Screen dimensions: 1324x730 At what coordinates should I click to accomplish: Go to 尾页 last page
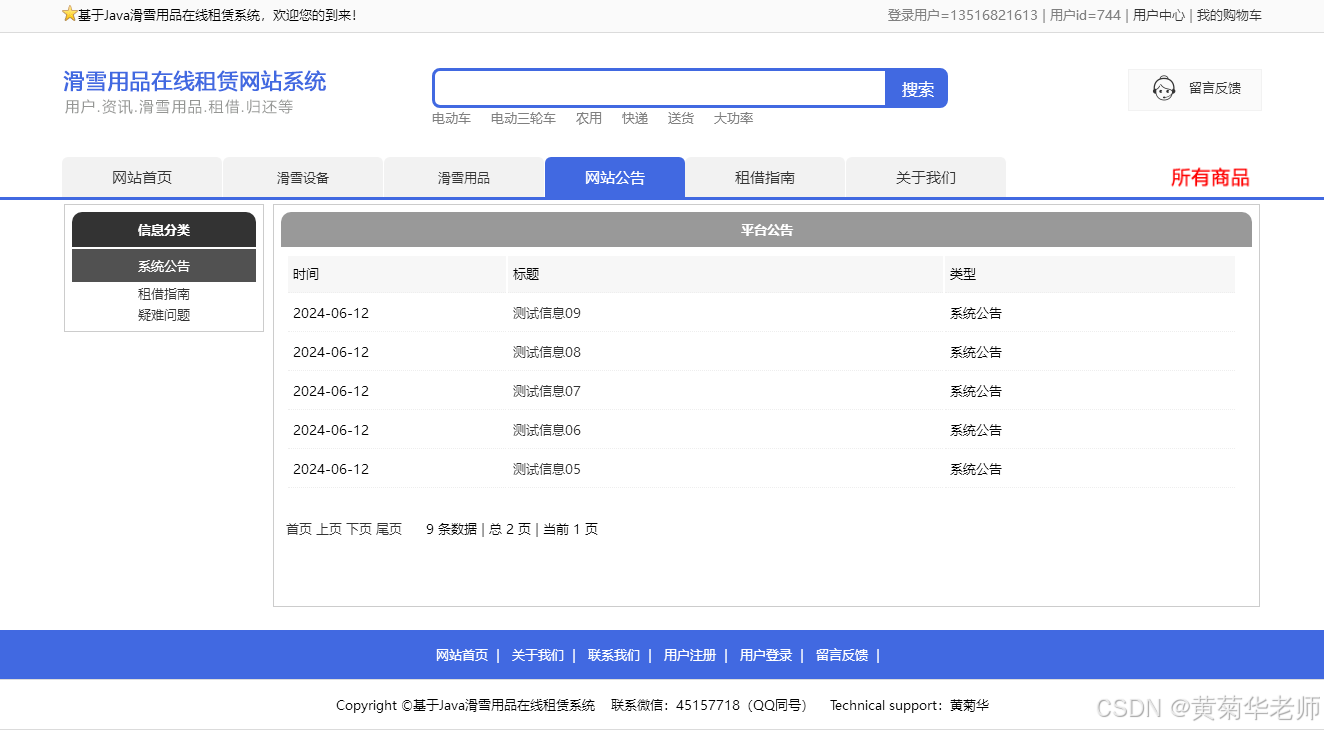tap(389, 529)
